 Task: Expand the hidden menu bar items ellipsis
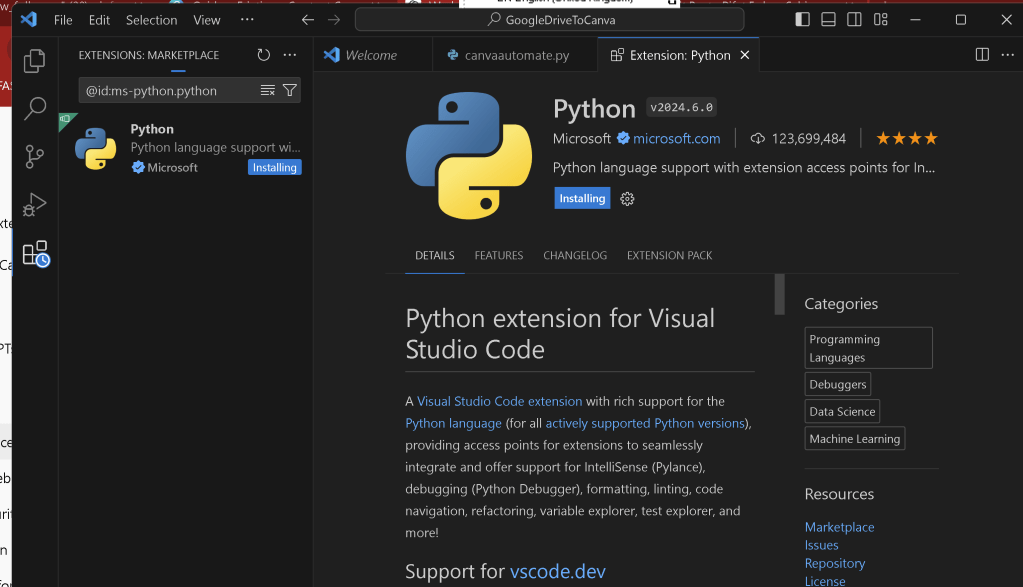coord(247,20)
